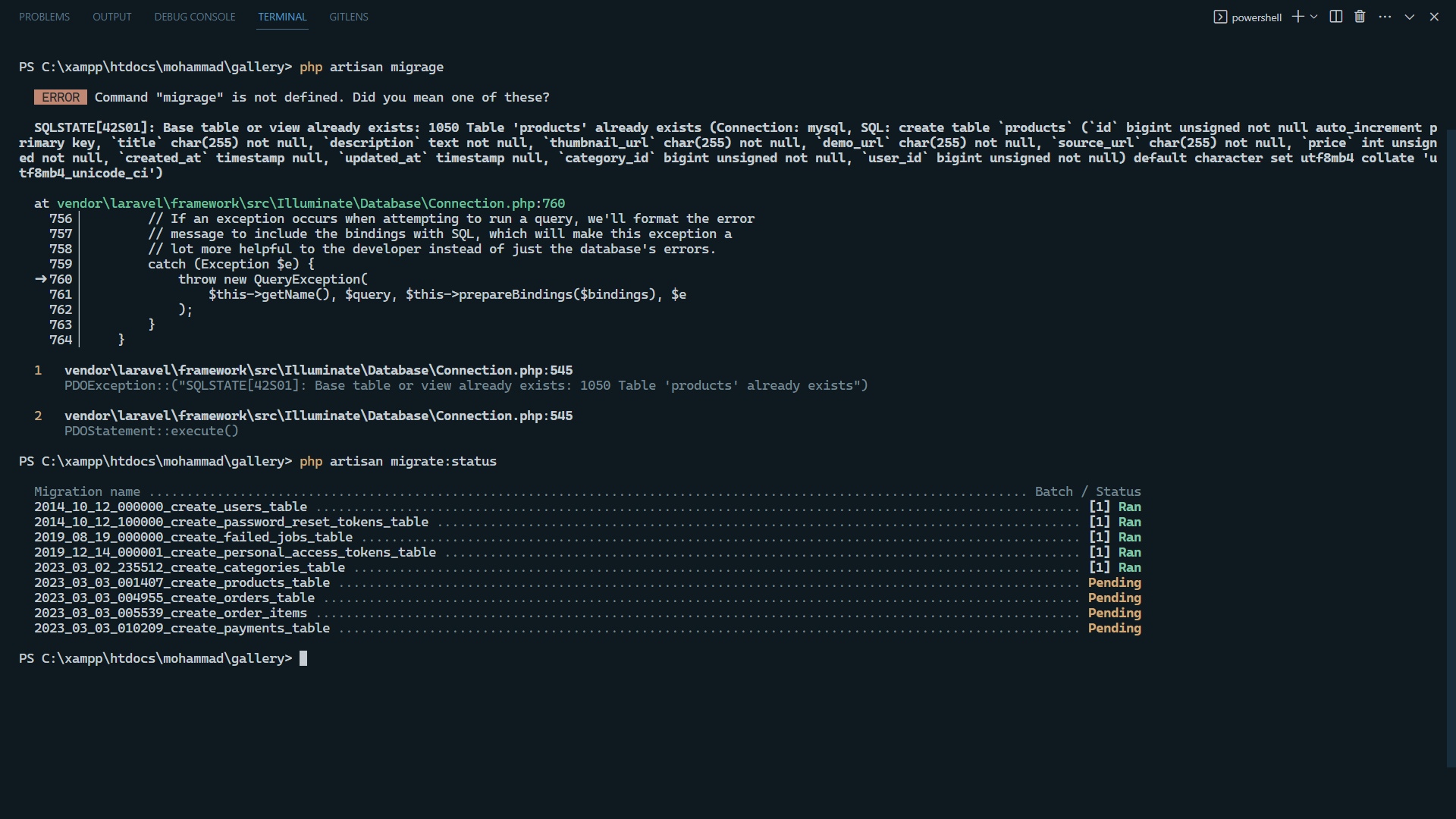Click the create_personal_access_tokens_table migration name
The image size is (1456, 819).
pyautogui.click(x=235, y=552)
